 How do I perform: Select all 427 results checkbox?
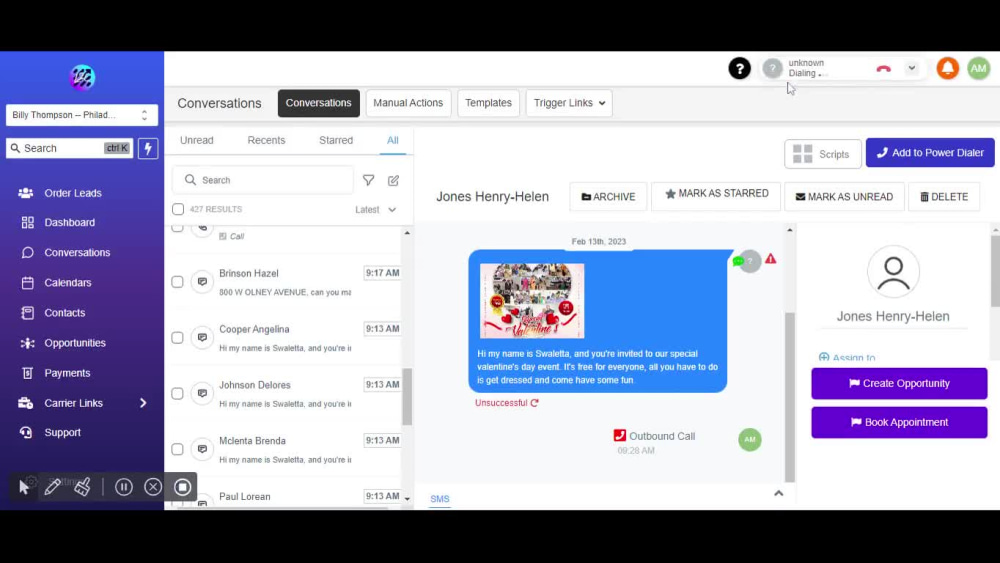click(x=178, y=209)
